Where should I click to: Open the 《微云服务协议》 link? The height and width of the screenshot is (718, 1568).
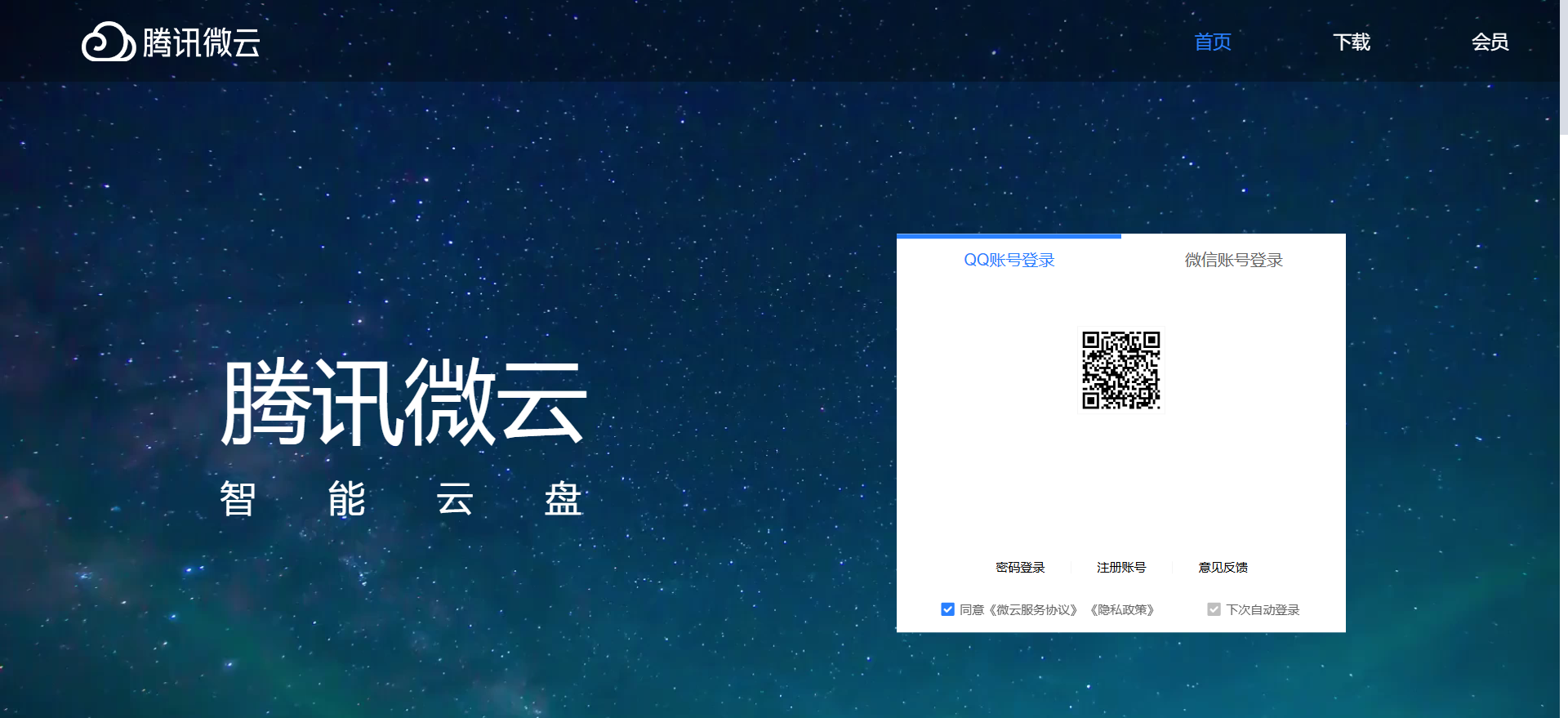coord(1033,610)
